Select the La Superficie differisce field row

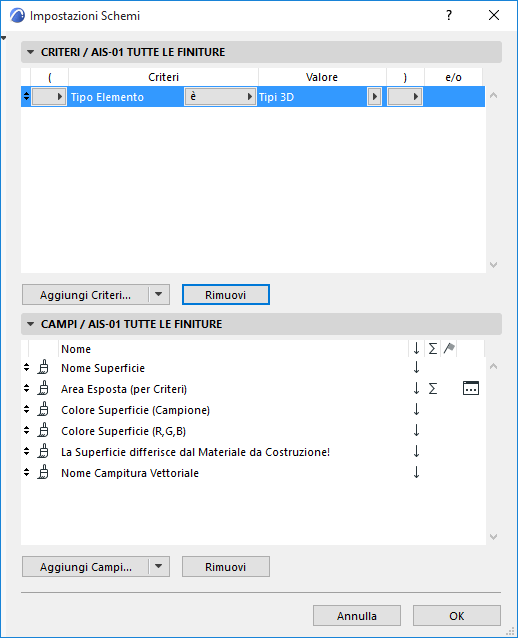coord(253,452)
